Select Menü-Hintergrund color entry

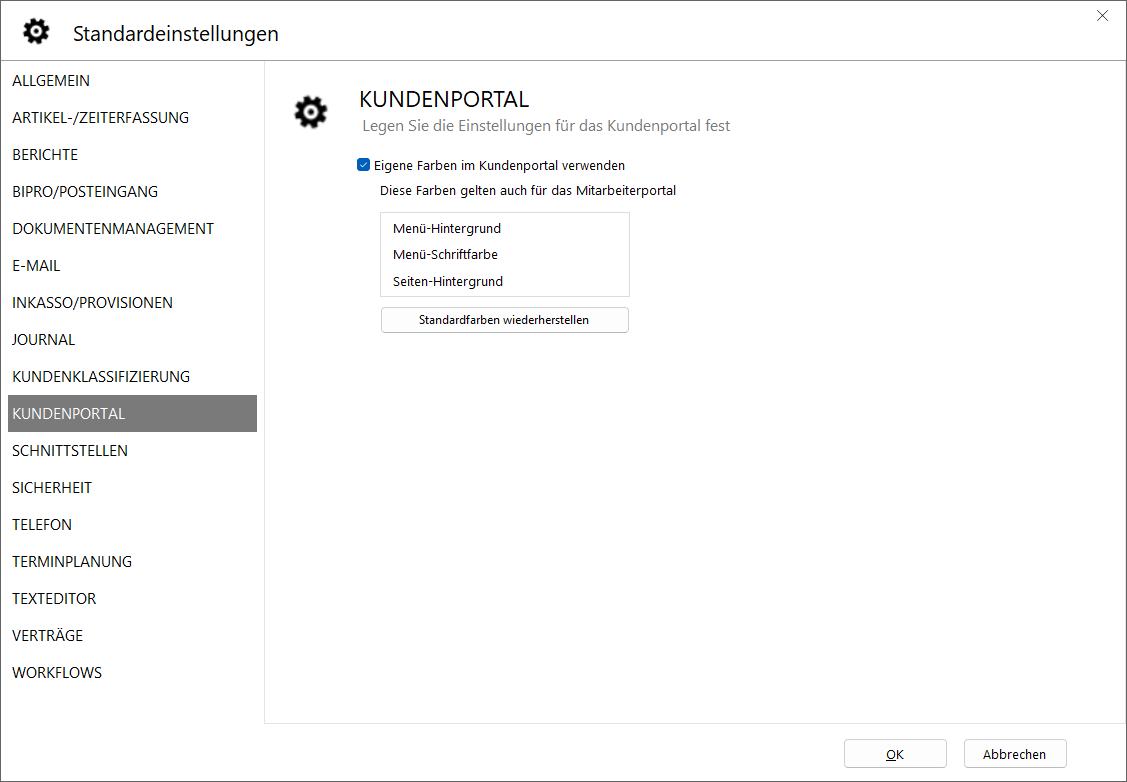coord(447,229)
